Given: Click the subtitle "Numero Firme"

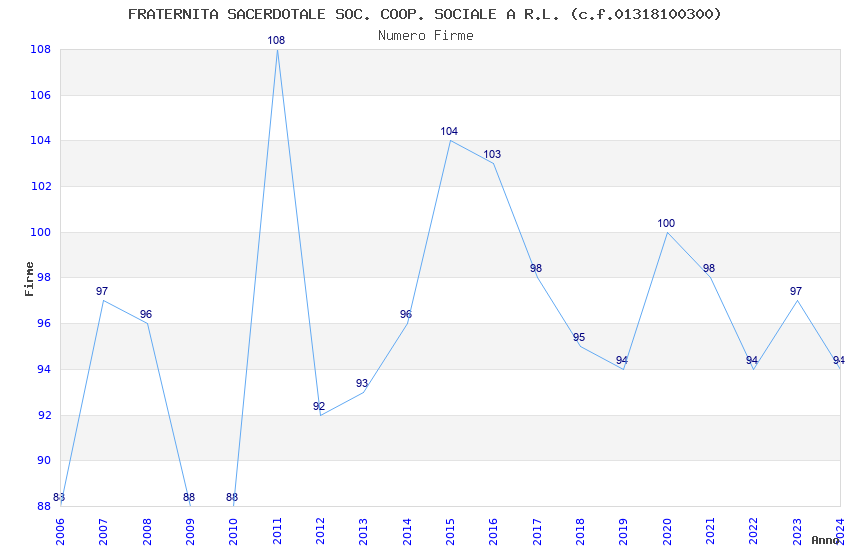Looking at the screenshot, I should coord(426,36).
